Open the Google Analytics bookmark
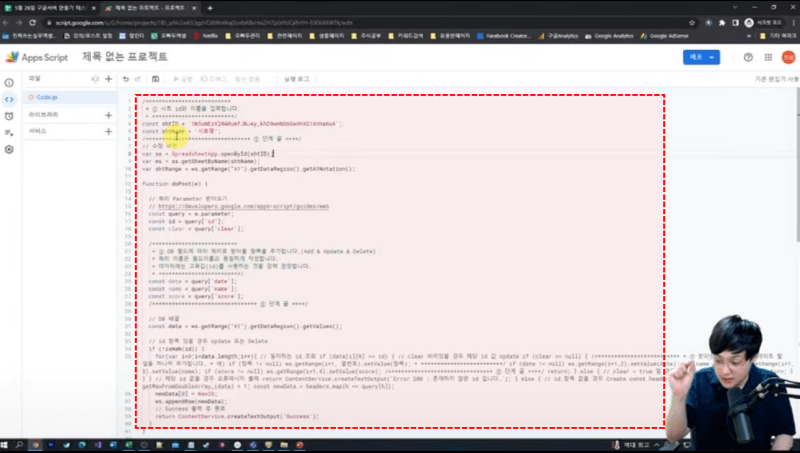The image size is (800, 453). 608,36
